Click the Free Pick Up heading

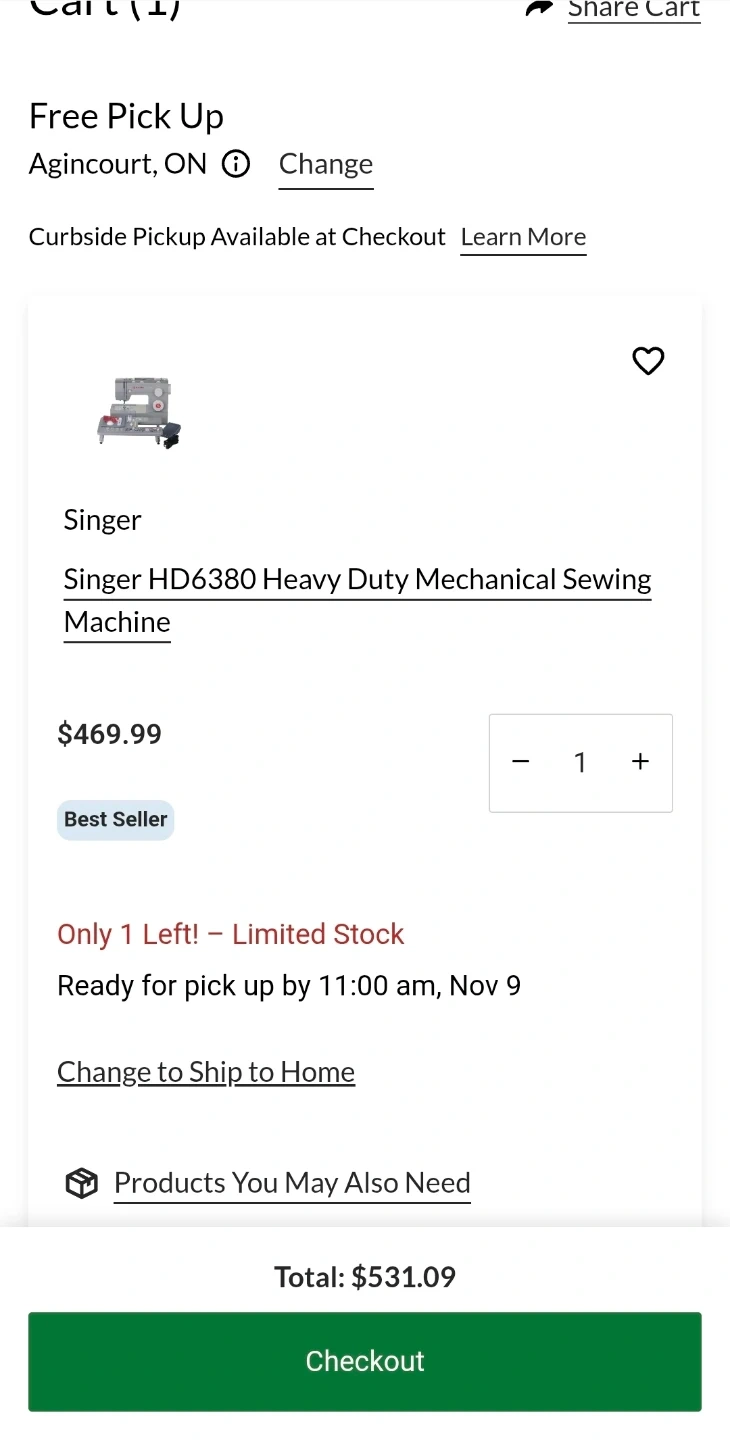click(126, 117)
